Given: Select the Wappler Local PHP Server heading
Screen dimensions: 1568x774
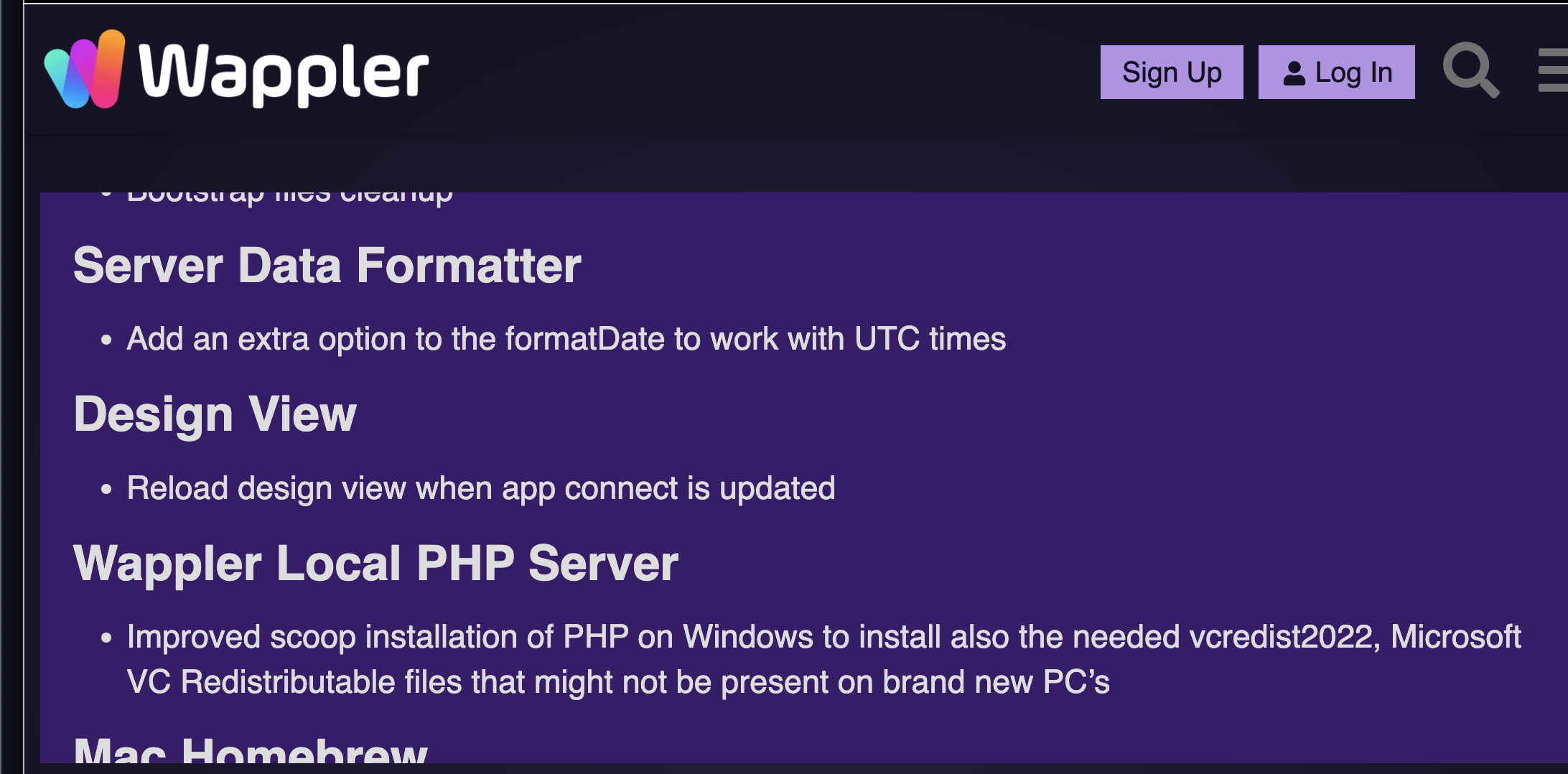Looking at the screenshot, I should coord(375,564).
